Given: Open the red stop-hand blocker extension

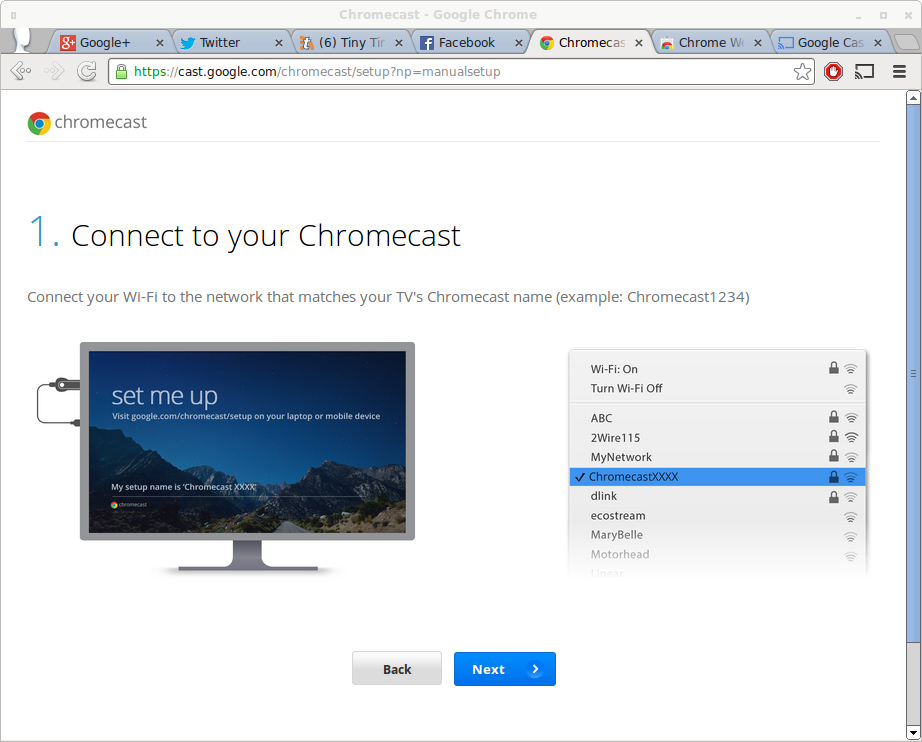Looking at the screenshot, I should 833,72.
